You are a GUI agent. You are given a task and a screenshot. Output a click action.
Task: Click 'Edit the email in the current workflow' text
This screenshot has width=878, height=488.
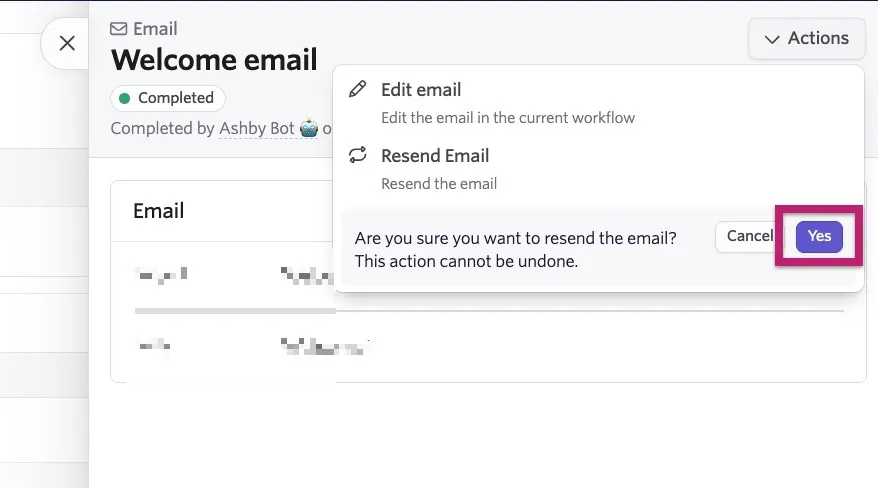click(508, 118)
